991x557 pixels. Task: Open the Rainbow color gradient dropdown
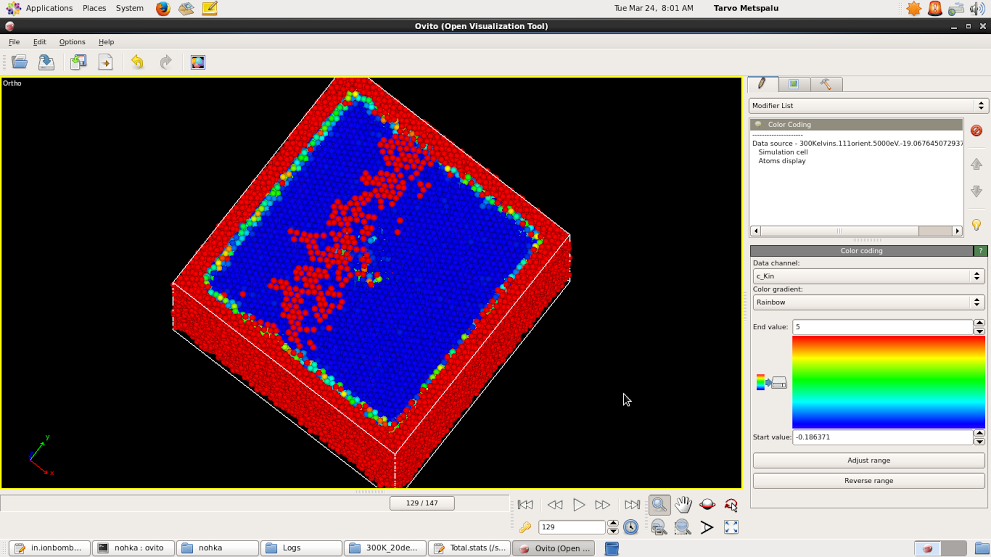867,302
